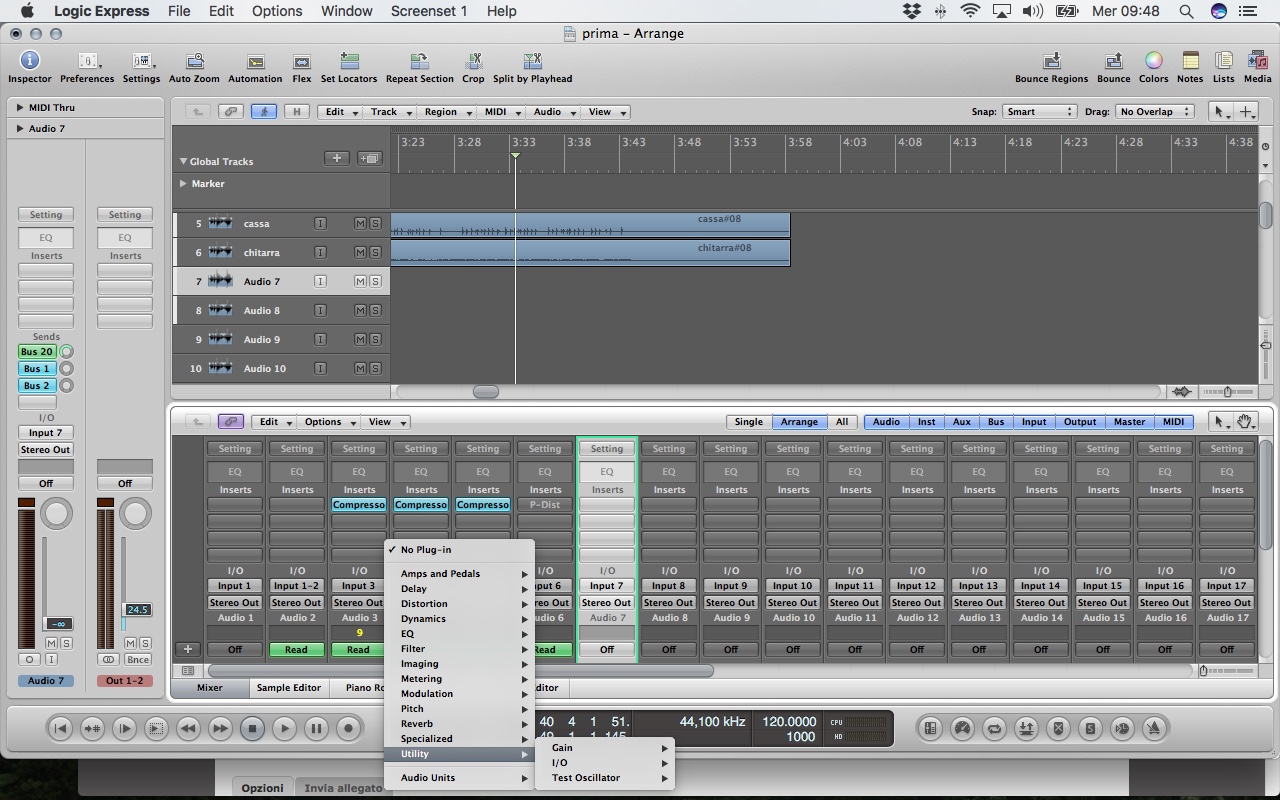Viewport: 1280px width, 800px height.
Task: Open Preferences from the toolbar
Action: coord(87,67)
